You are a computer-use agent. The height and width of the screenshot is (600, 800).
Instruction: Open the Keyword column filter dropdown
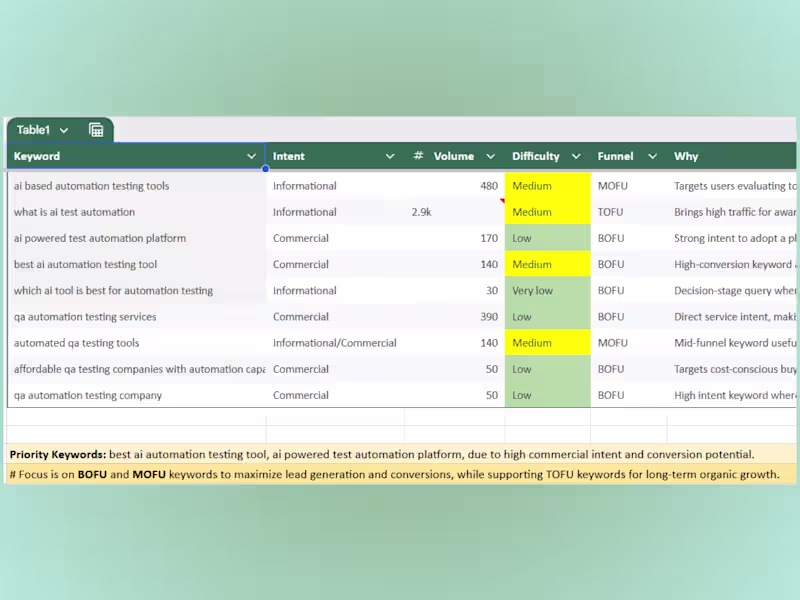coord(252,156)
